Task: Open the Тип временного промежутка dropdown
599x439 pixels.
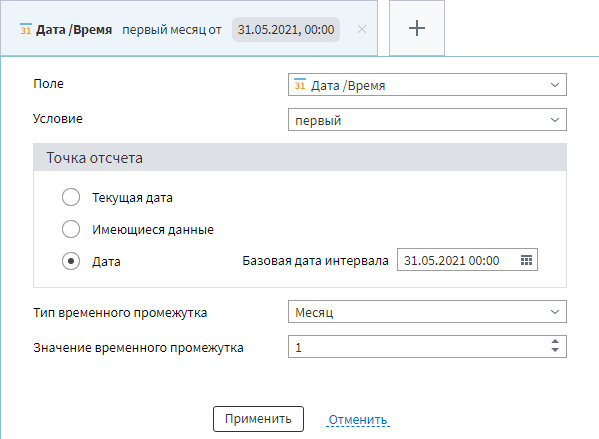Action: click(x=427, y=312)
